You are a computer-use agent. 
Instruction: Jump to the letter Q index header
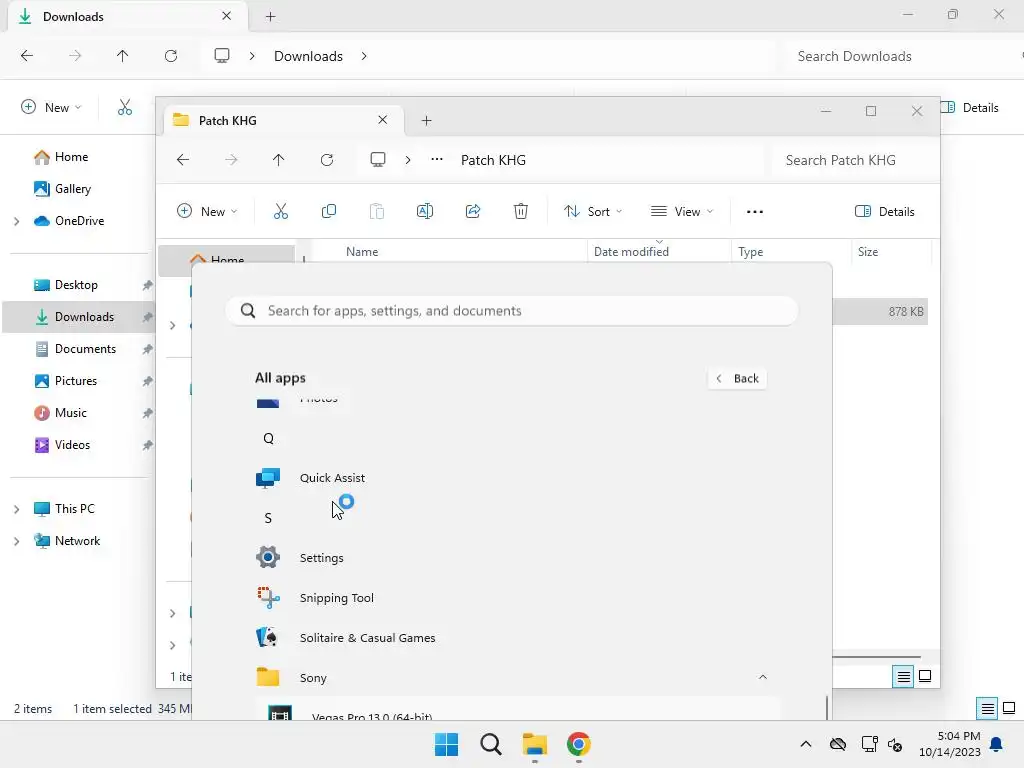point(268,438)
